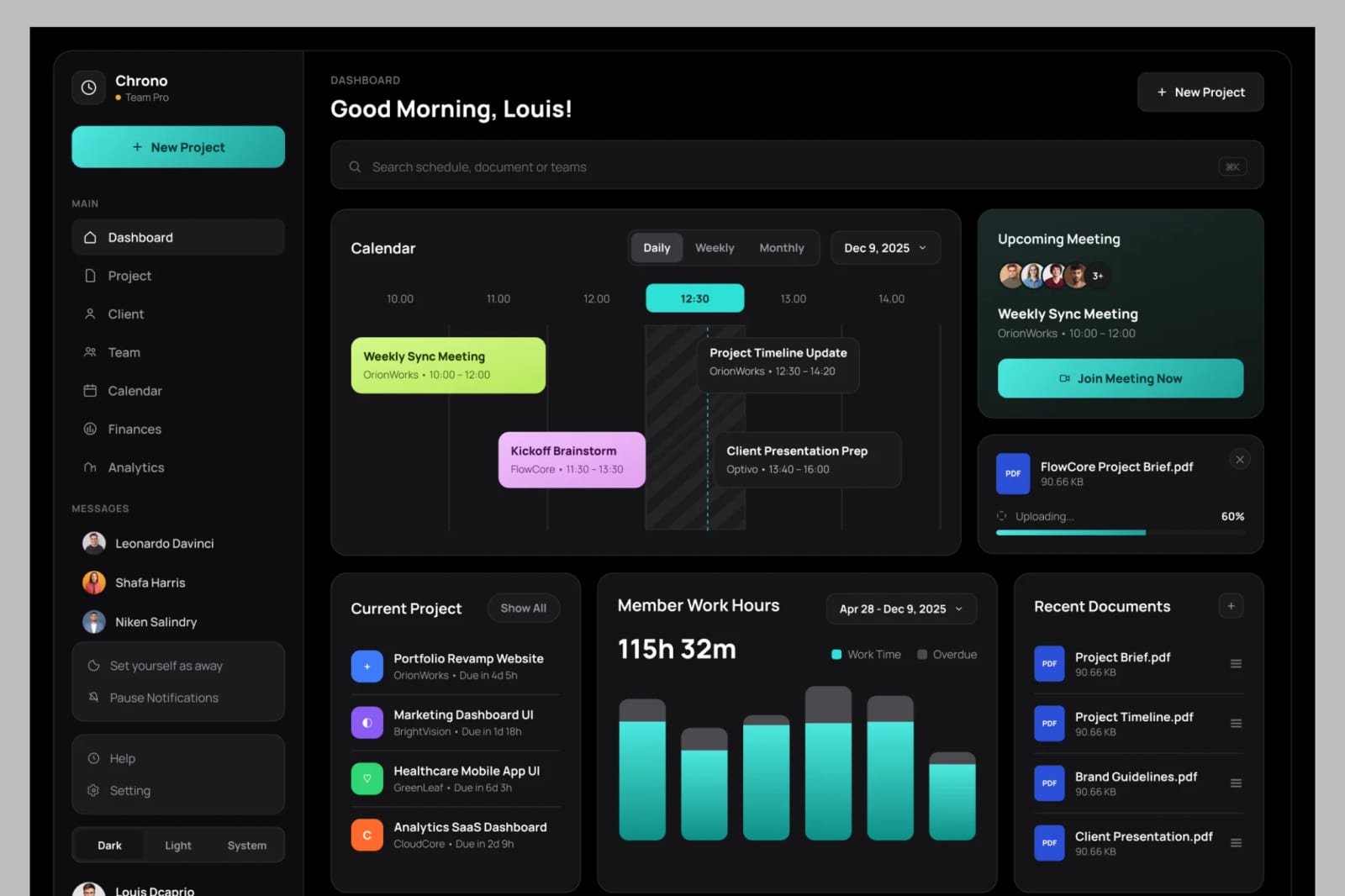Open Niken Salindry's message avatar
The image size is (1345, 896).
[94, 622]
